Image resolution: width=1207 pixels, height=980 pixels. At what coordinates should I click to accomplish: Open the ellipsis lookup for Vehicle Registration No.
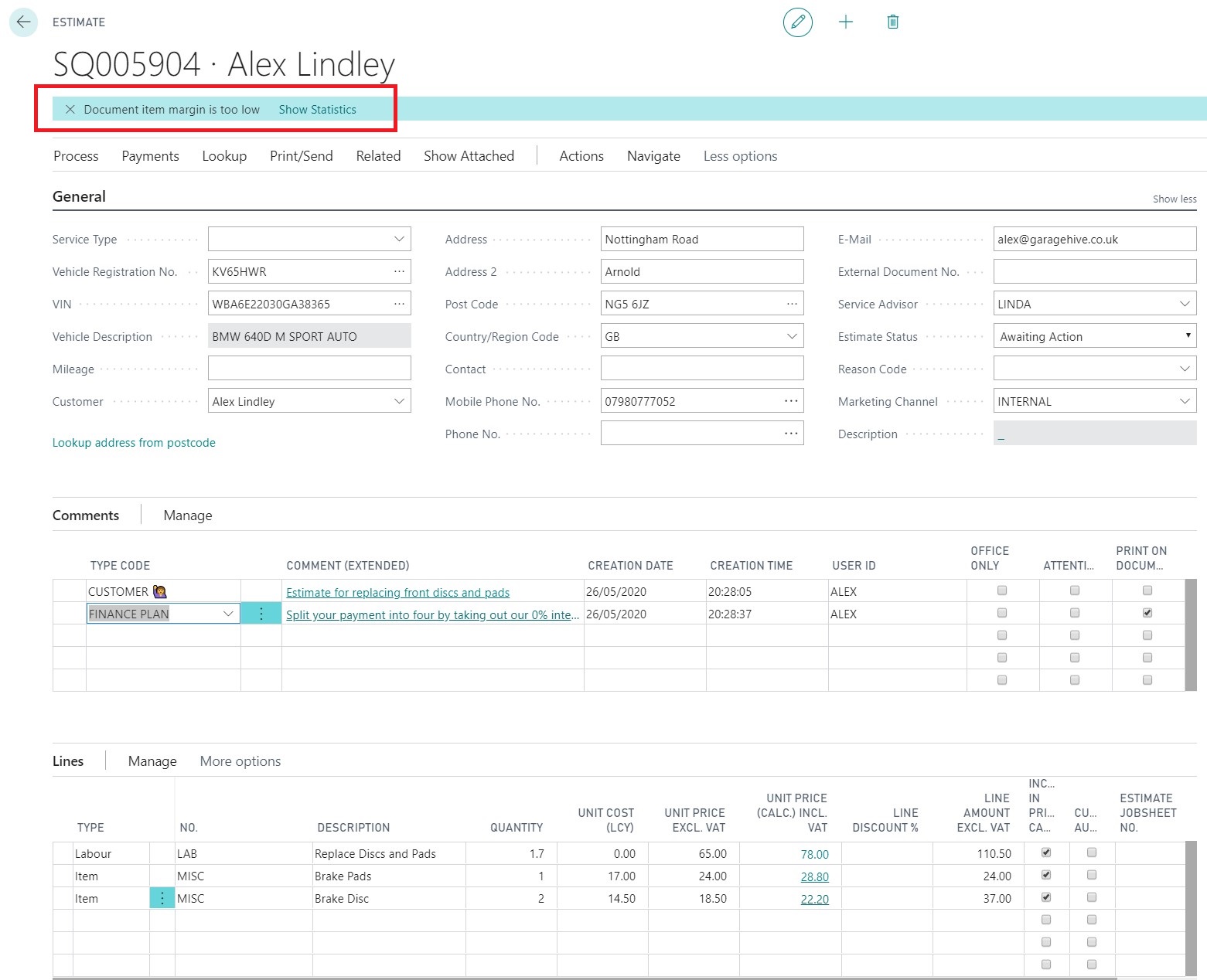(x=399, y=272)
